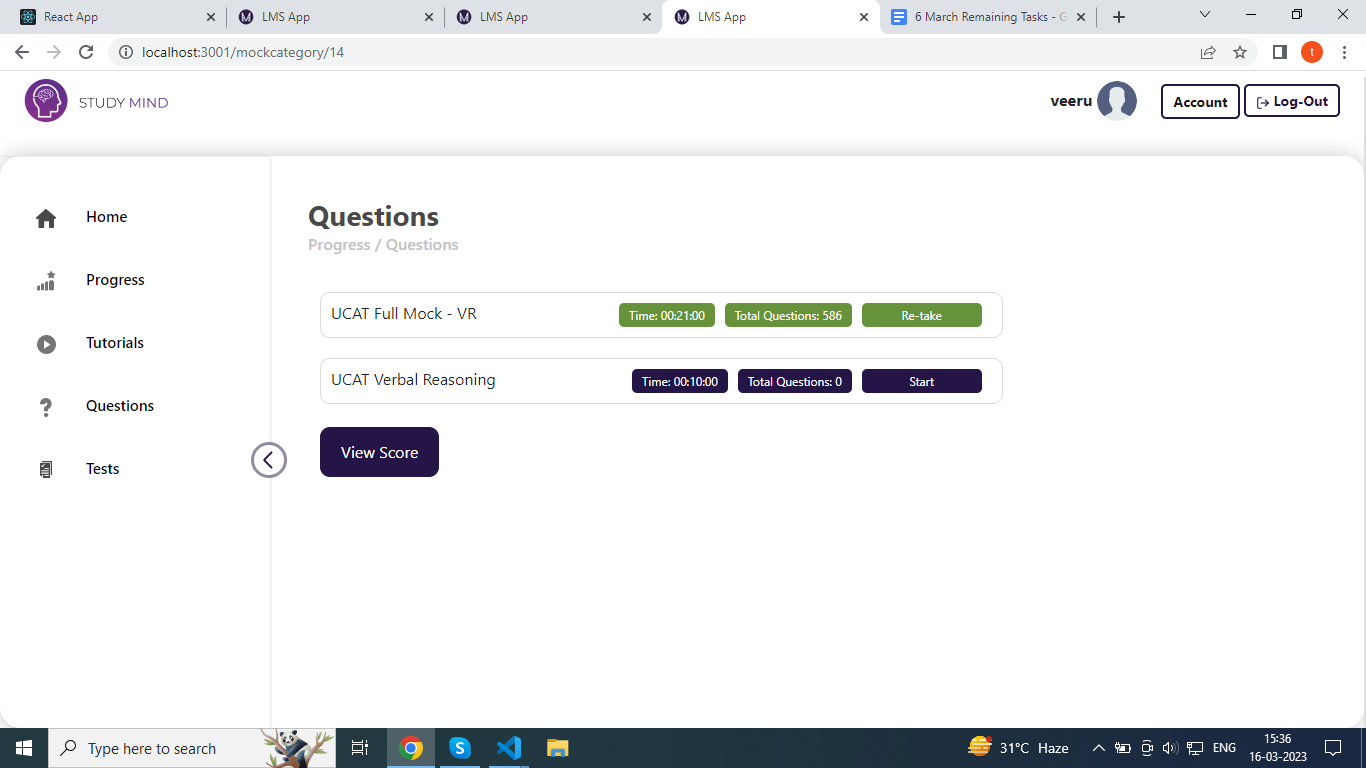Open the Account page

(x=1200, y=102)
